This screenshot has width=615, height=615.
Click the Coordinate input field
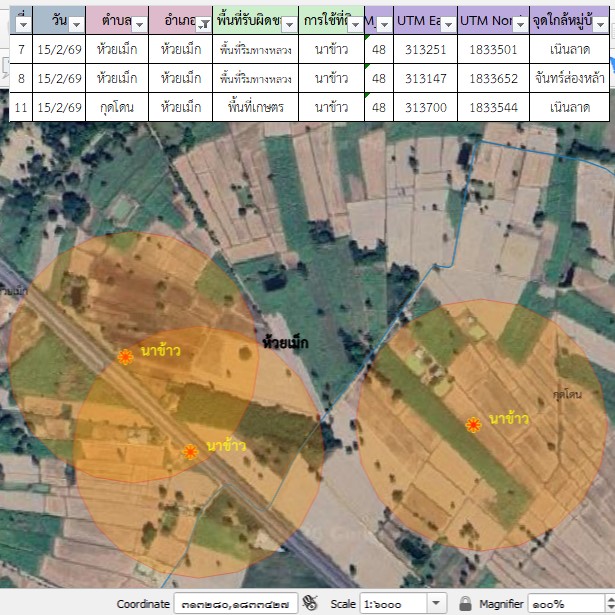tap(235, 603)
